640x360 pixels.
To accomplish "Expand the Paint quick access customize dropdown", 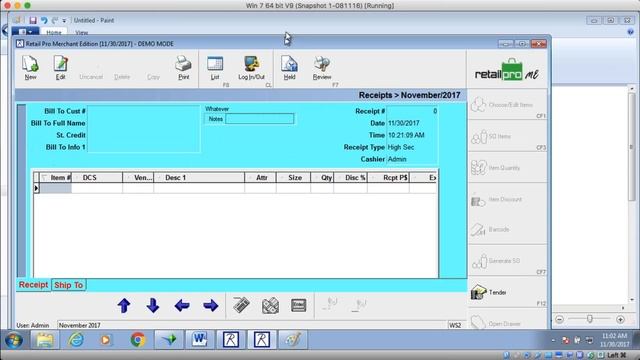I will 64,20.
